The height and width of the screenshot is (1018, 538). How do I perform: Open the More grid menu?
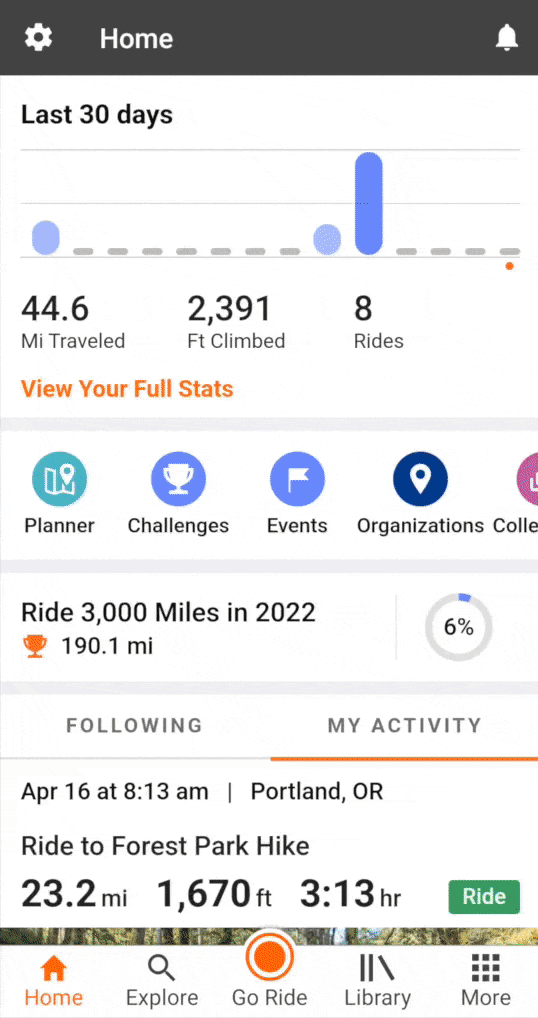pyautogui.click(x=485, y=968)
